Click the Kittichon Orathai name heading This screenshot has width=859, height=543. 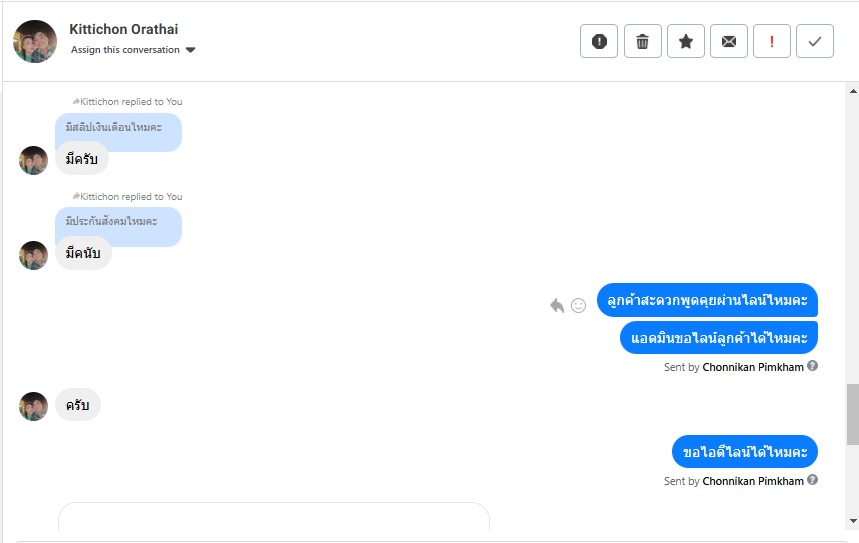(124, 29)
